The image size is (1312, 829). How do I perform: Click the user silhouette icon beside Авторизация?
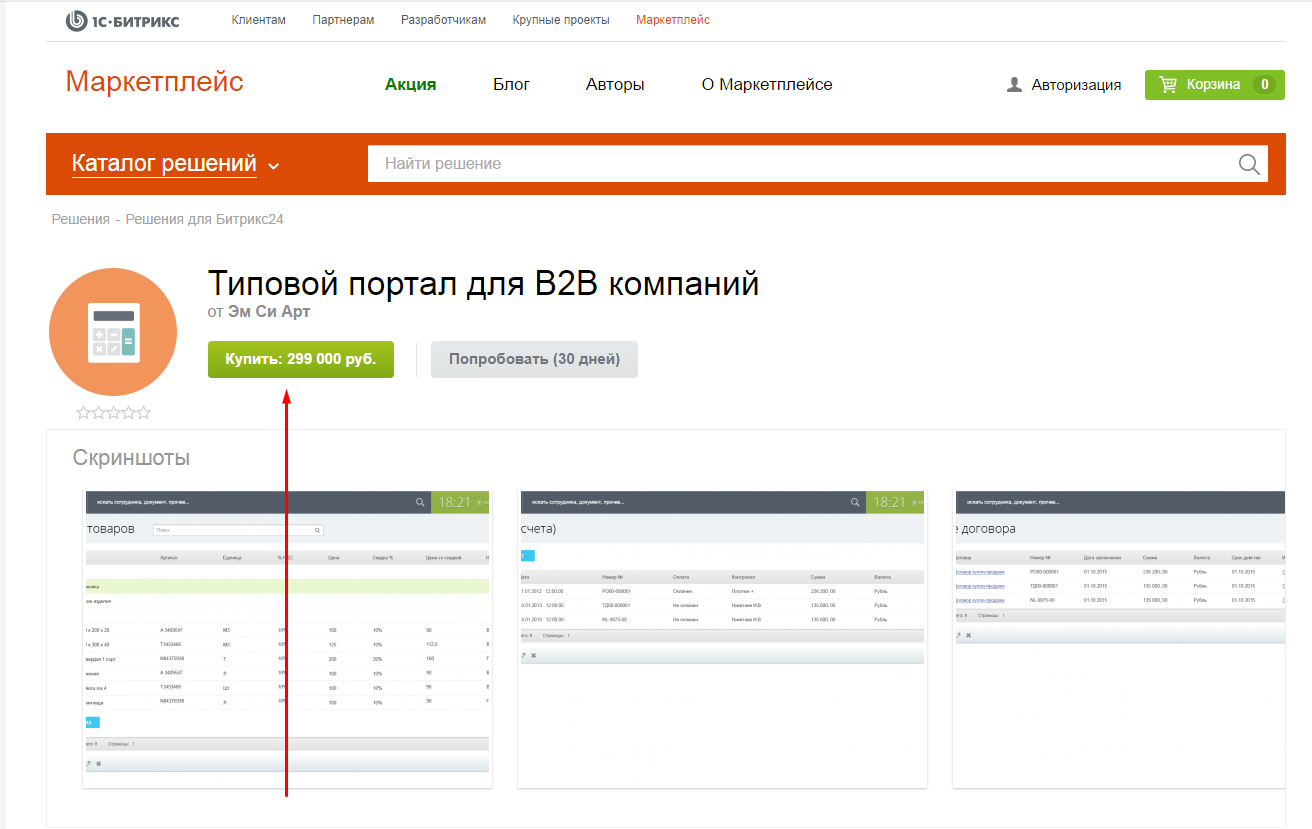(1014, 85)
